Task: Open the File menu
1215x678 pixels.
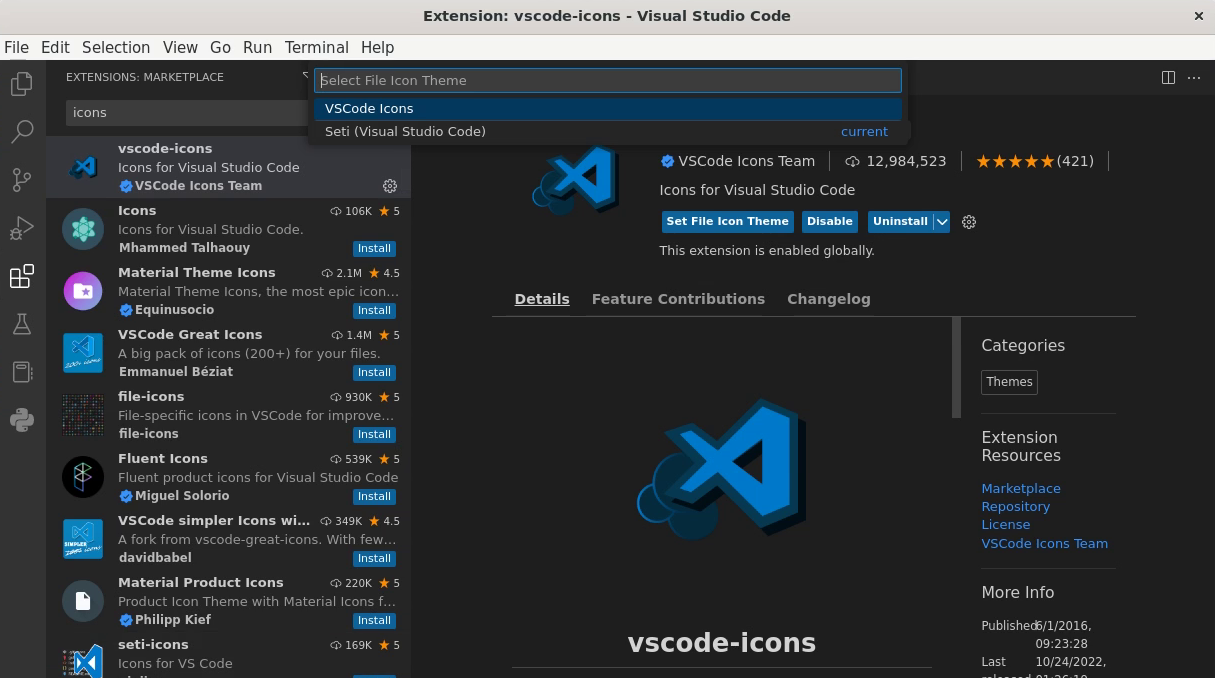Action: [x=16, y=47]
